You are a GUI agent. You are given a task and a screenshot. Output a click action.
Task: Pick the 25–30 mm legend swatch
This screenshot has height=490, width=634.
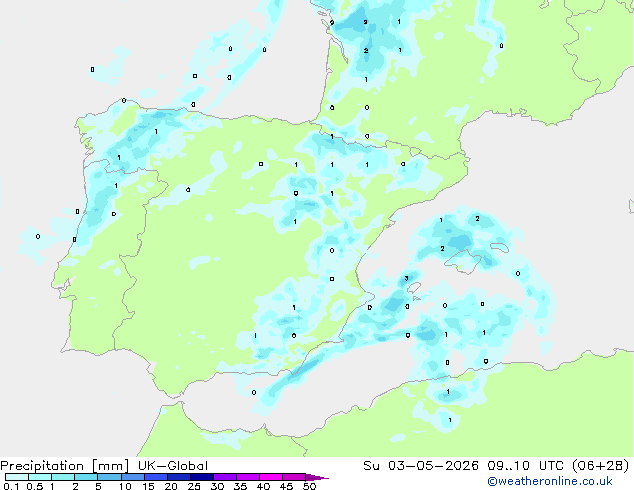pyautogui.click(x=201, y=477)
